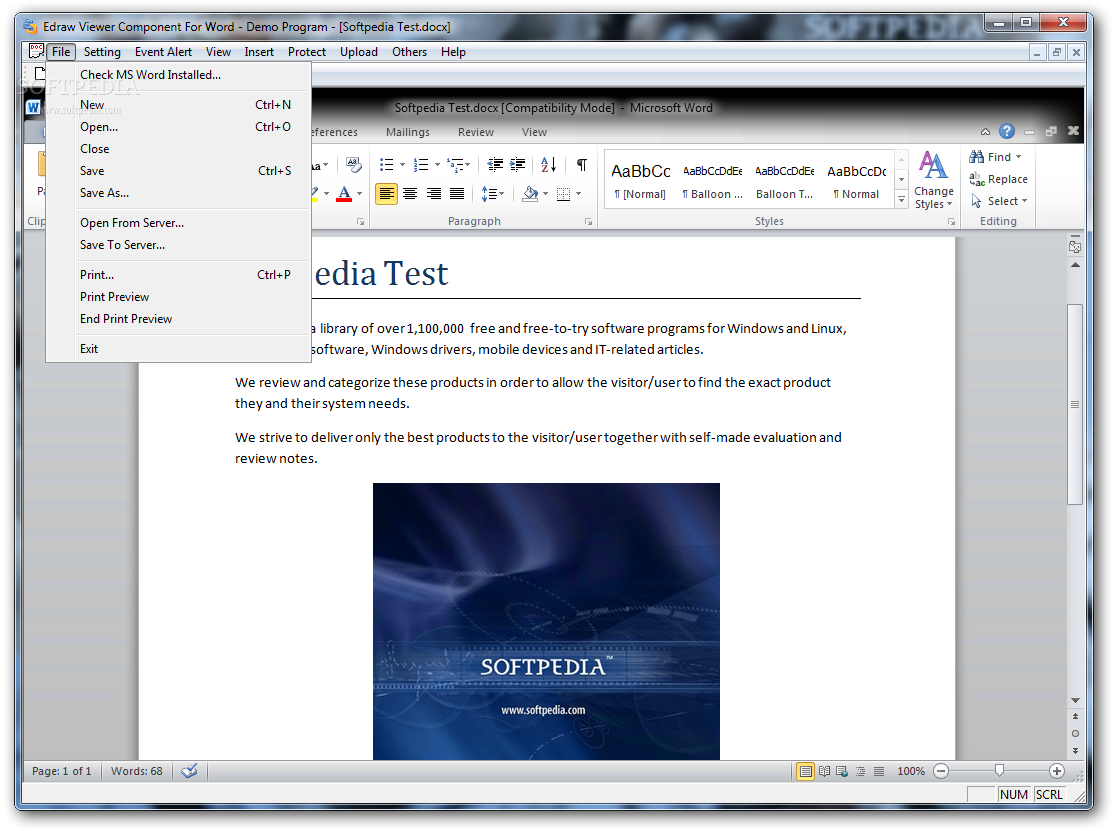The width and height of the screenshot is (1114, 831).
Task: Click Words: 68 in status bar
Action: click(x=136, y=771)
